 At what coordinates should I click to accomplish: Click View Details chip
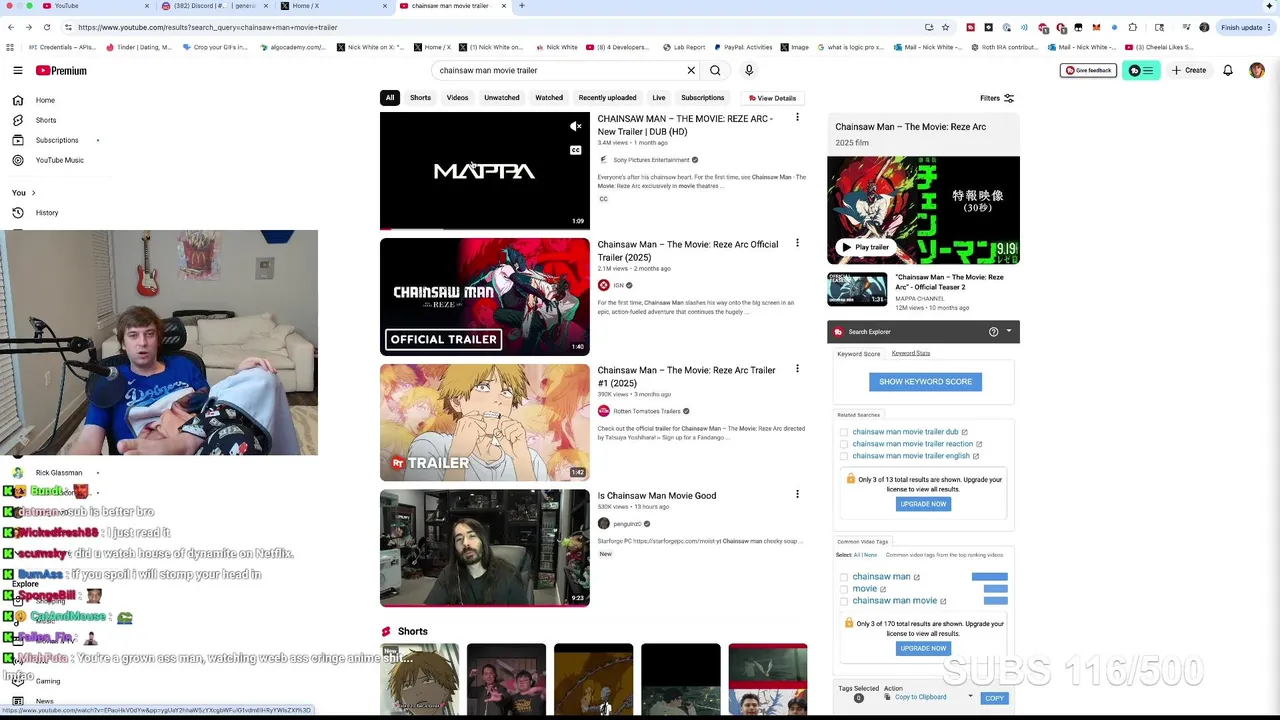(x=772, y=98)
